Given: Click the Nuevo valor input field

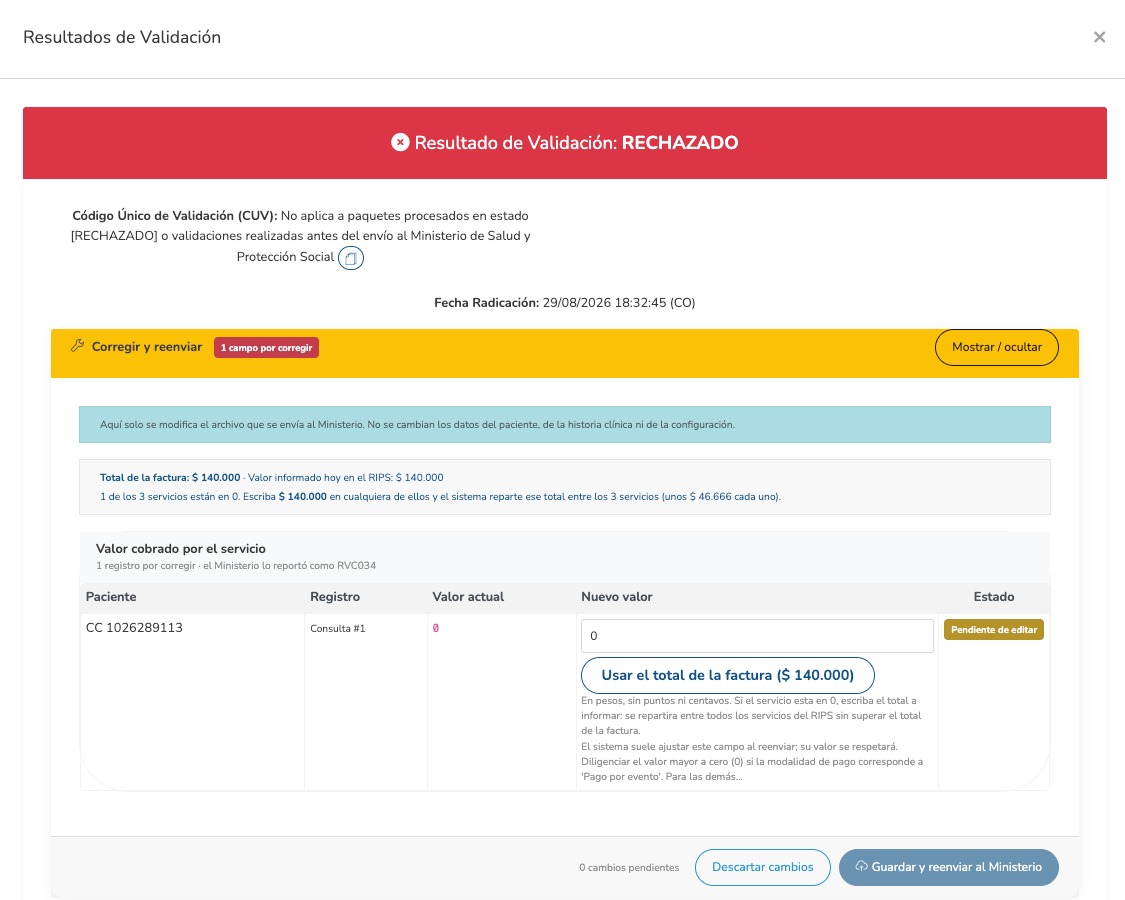Looking at the screenshot, I should click(x=757, y=636).
